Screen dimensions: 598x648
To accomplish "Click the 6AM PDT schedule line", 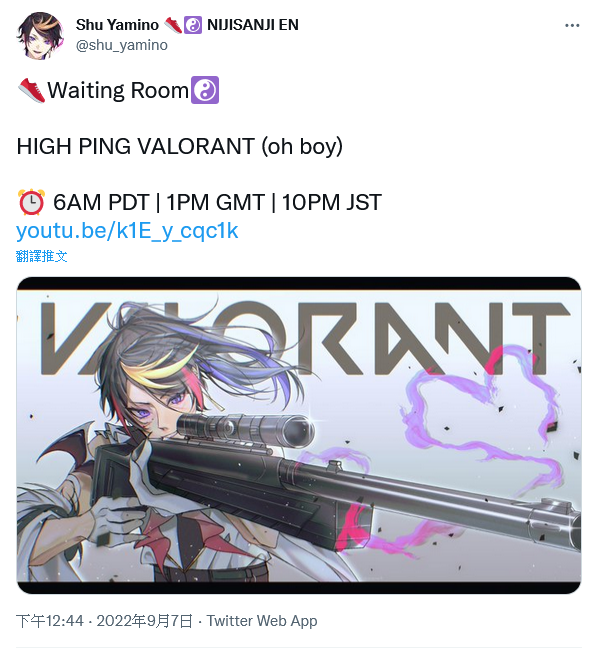I will point(200,202).
